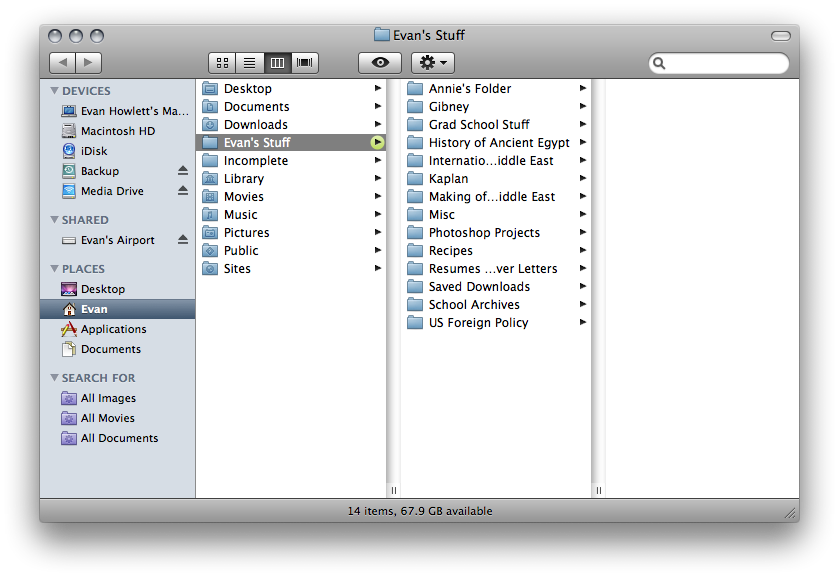Image resolution: width=839 pixels, height=577 pixels.
Task: Open the Misc folder
Action: [496, 215]
